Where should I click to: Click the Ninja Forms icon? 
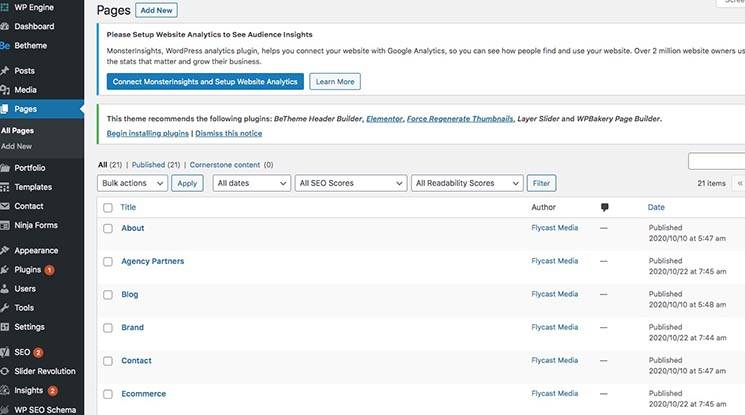(5, 225)
